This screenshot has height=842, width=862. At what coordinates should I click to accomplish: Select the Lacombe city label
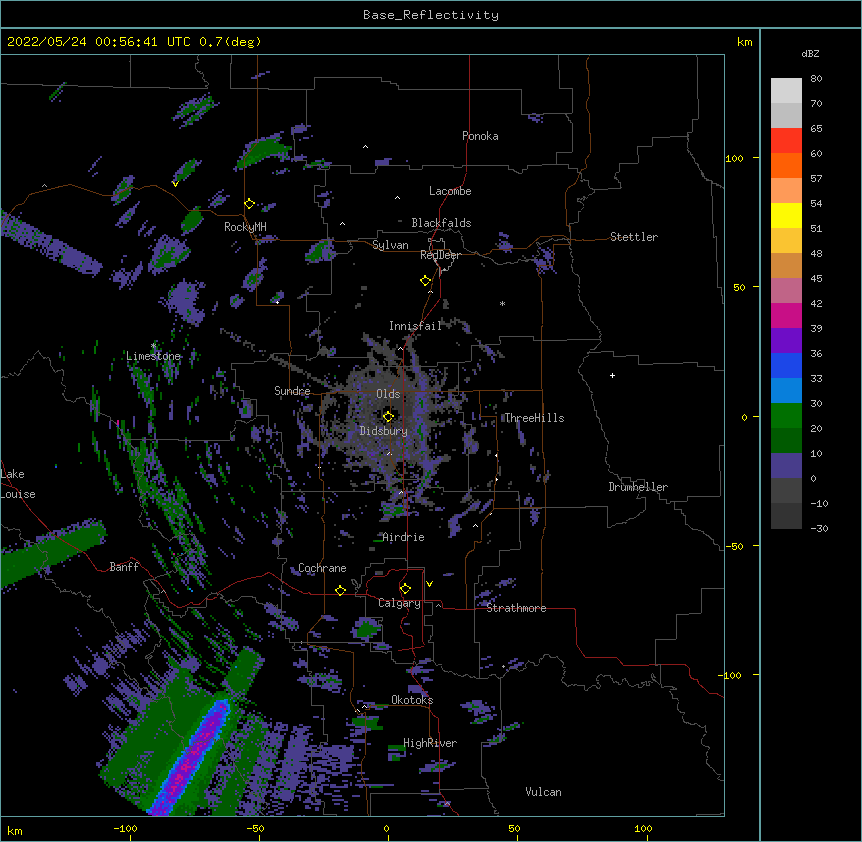pos(450,191)
